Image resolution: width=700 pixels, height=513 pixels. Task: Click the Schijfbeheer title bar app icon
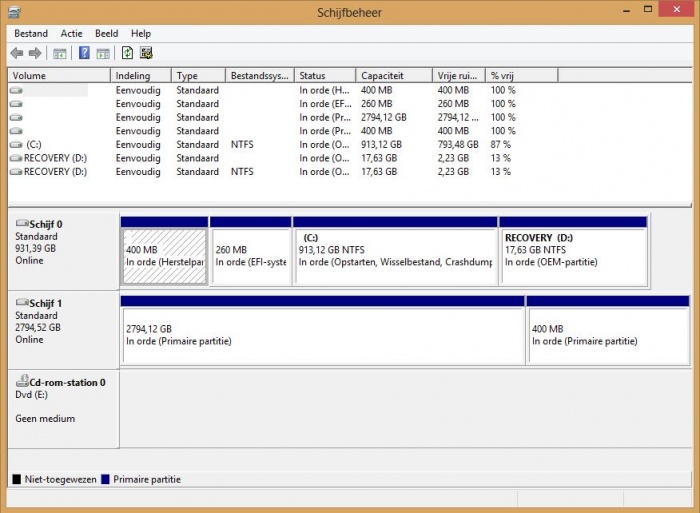[x=13, y=13]
